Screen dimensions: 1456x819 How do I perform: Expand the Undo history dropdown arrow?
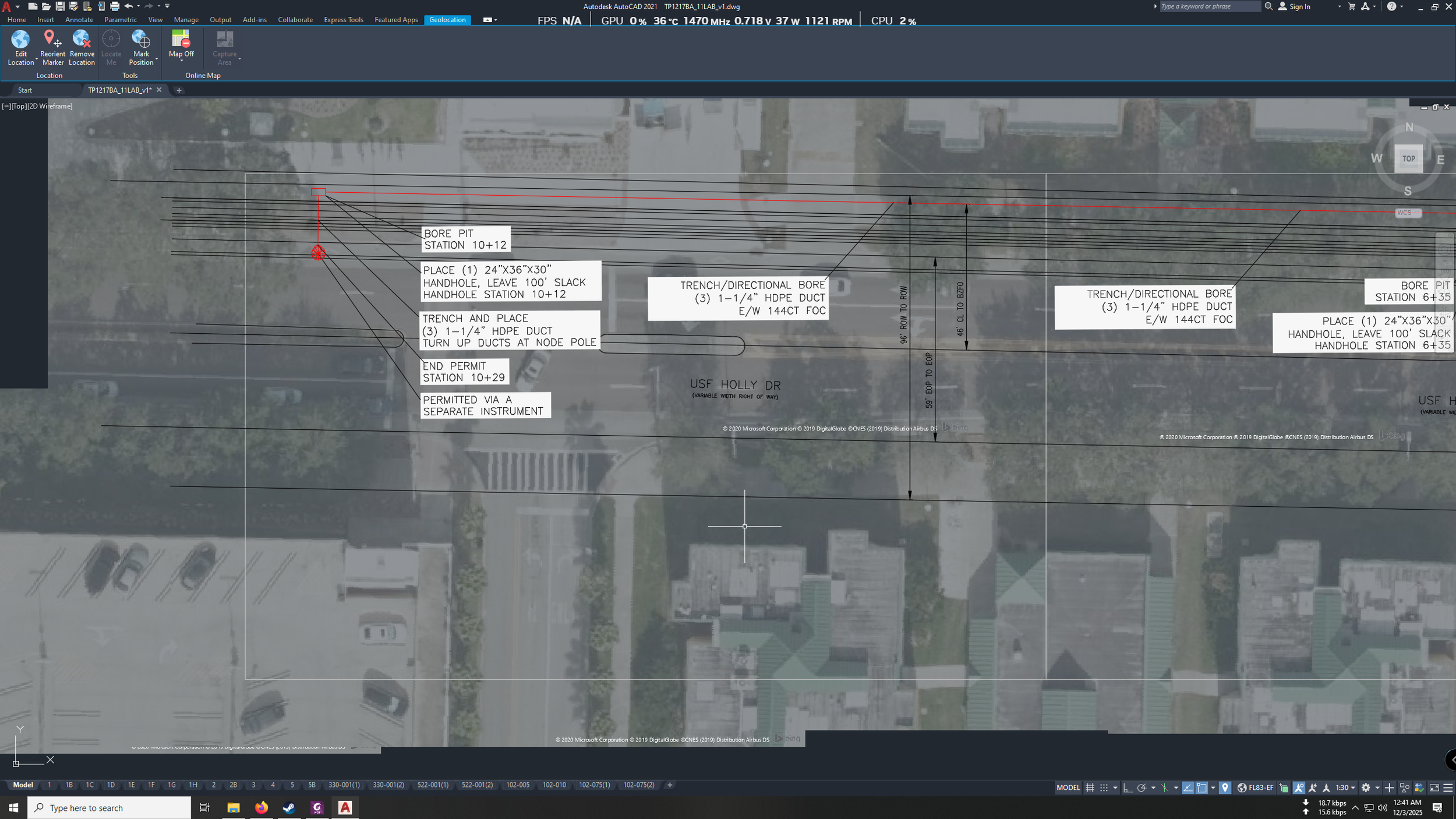(138, 6)
